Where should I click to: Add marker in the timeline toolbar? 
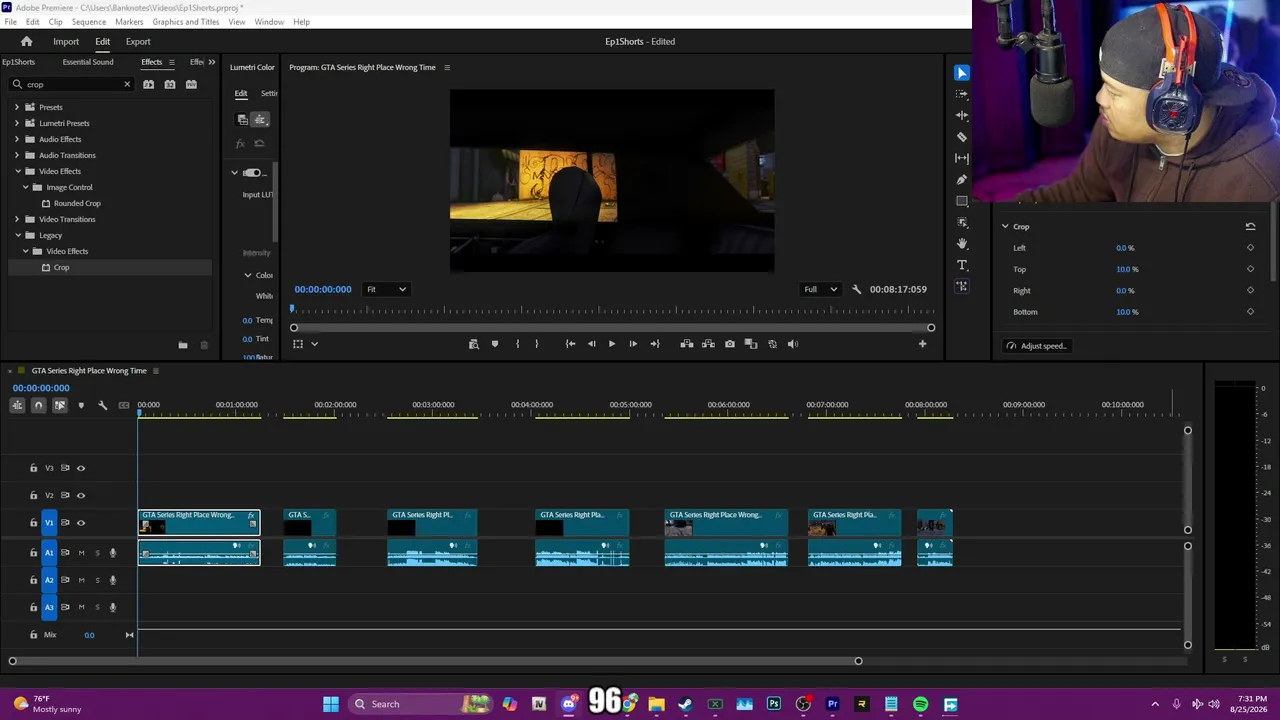coord(81,405)
